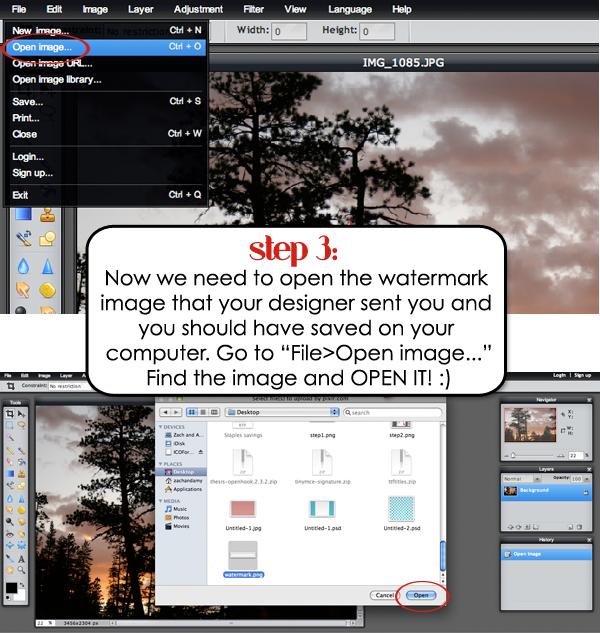Select the Crop tool in the Tools panel
The width and height of the screenshot is (600, 633).
pos(10,413)
